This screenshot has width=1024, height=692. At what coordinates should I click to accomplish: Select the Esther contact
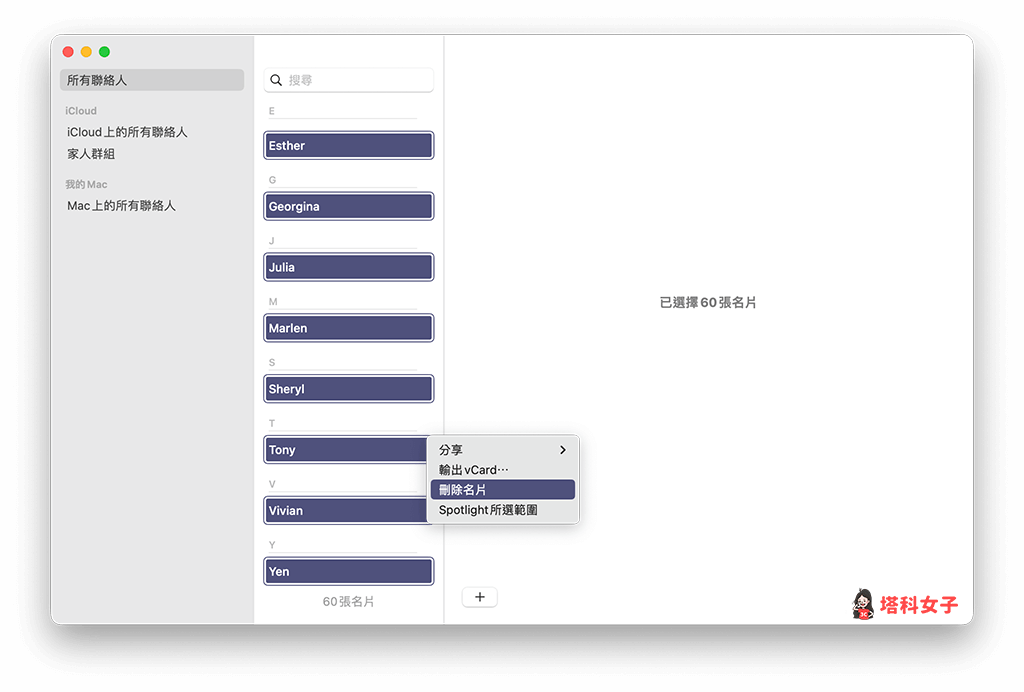pos(349,146)
